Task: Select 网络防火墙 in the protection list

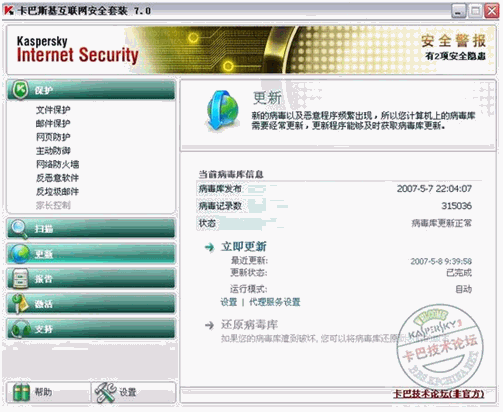Action: (x=57, y=164)
